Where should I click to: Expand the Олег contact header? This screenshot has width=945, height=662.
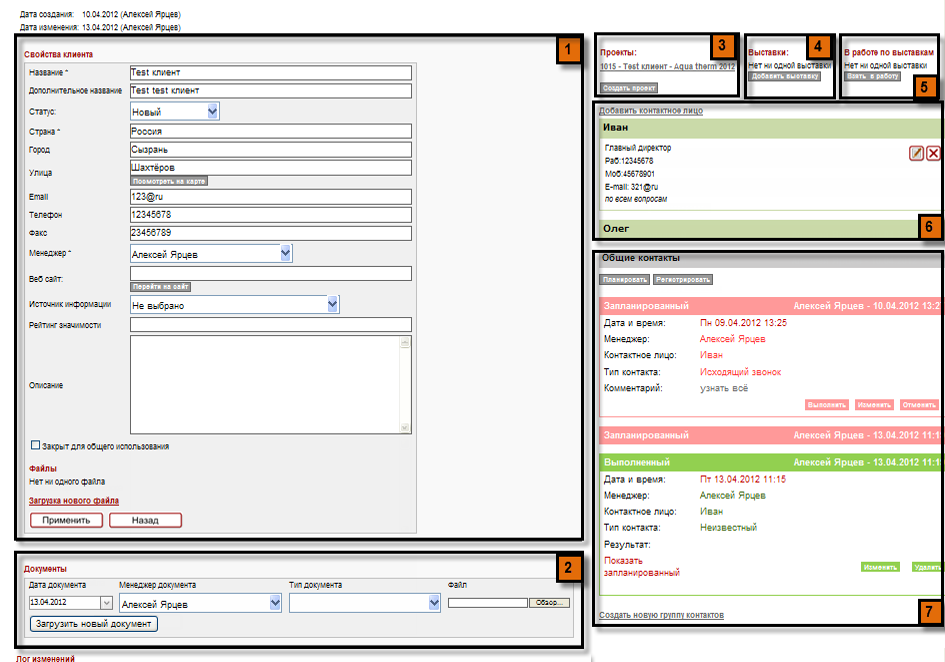point(760,228)
